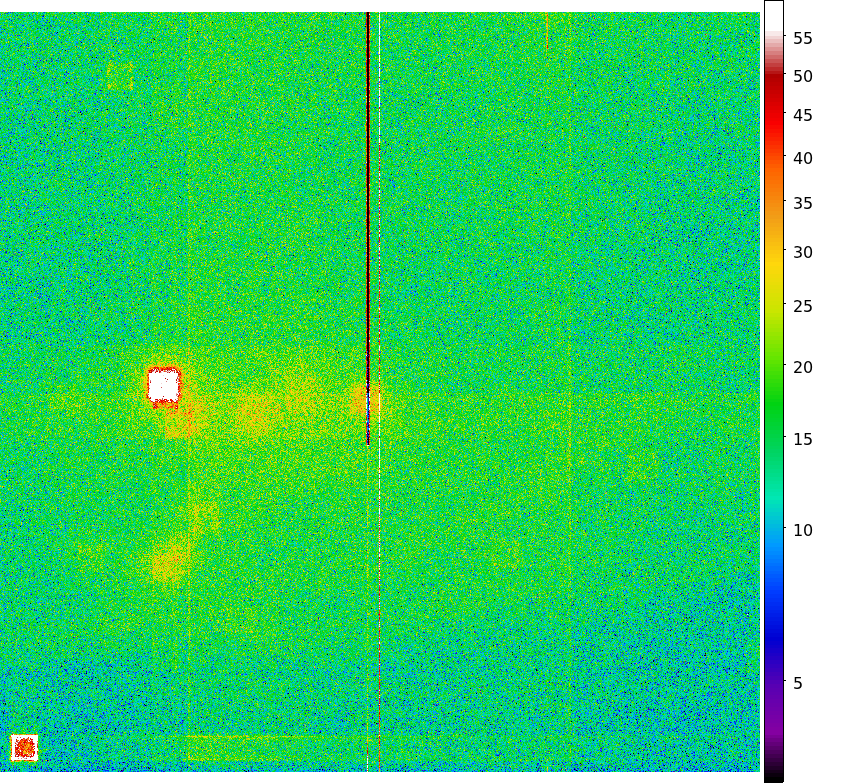Click the bottom end of the vertical red streak
This screenshot has height=783, width=868.
(x=368, y=440)
